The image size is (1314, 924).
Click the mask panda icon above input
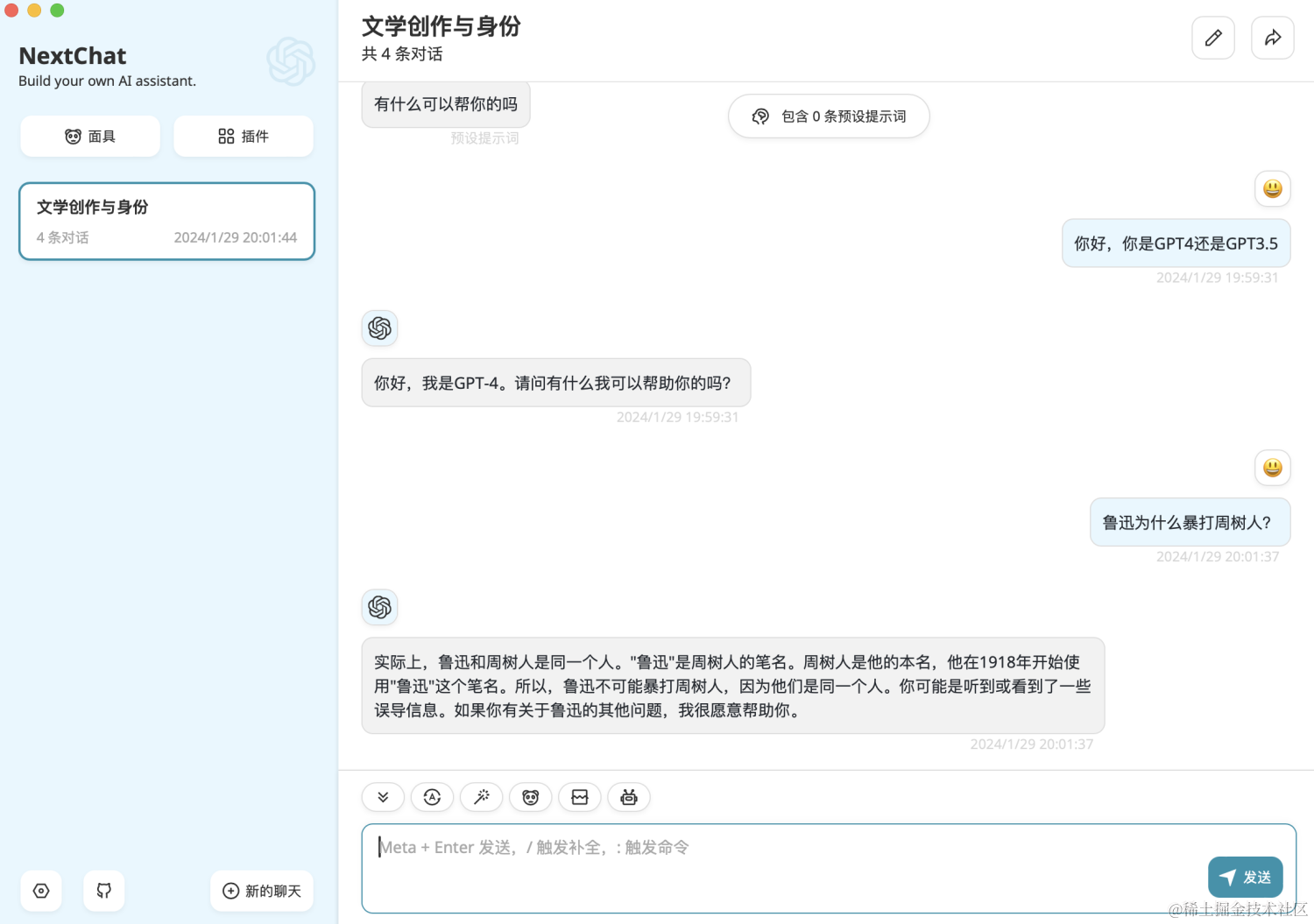tap(530, 797)
